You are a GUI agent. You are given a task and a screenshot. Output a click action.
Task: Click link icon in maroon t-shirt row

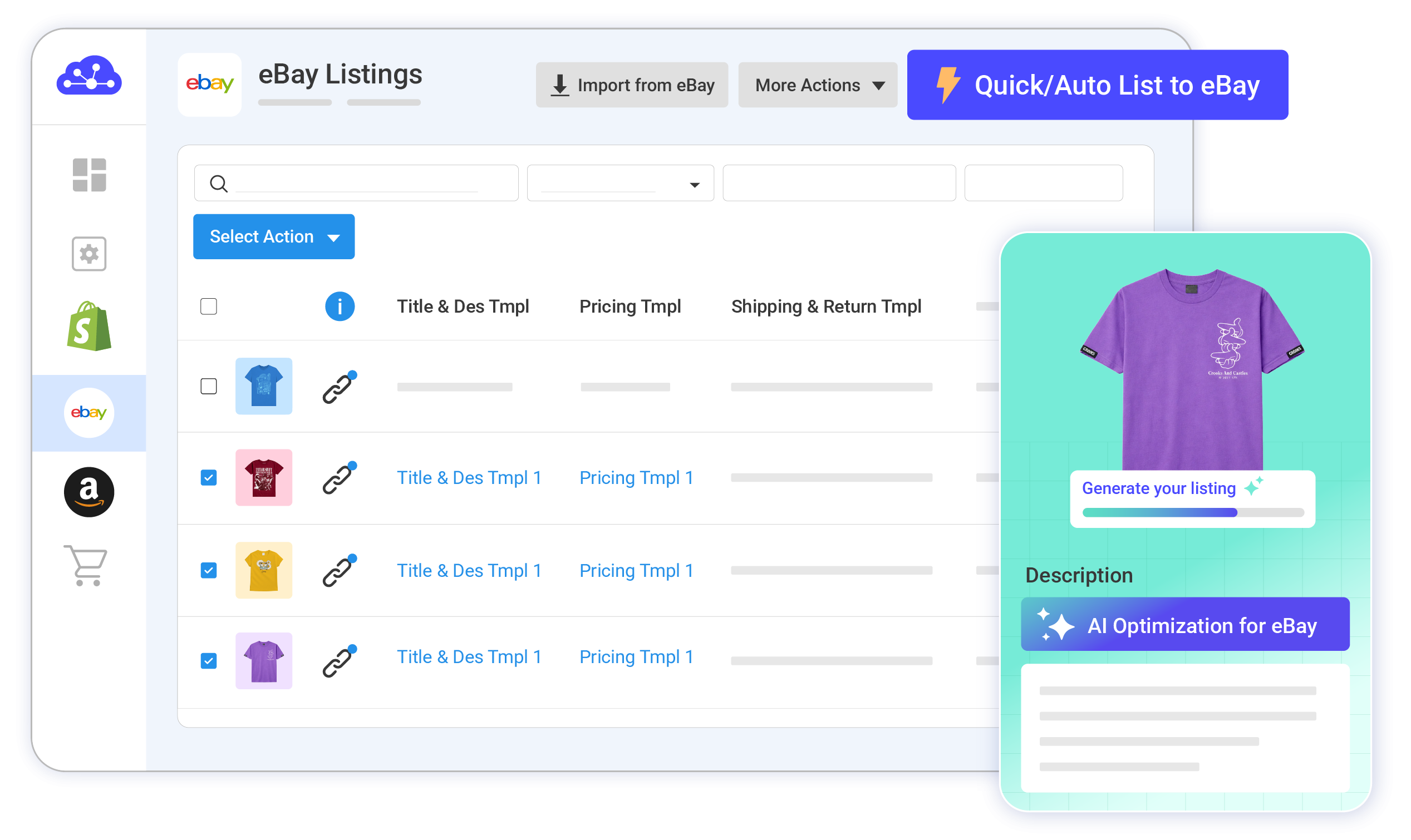340,479
